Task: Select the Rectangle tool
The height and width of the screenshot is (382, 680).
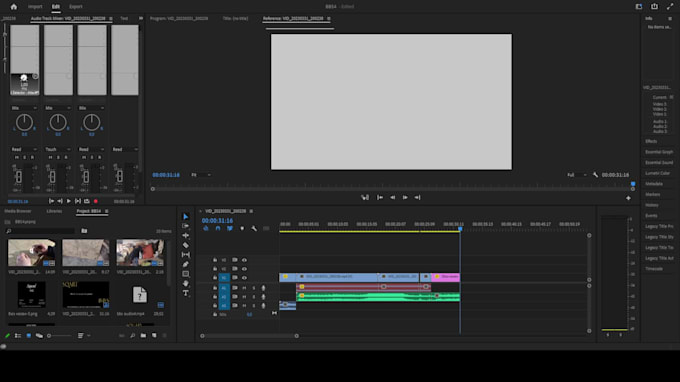Action: (x=186, y=274)
